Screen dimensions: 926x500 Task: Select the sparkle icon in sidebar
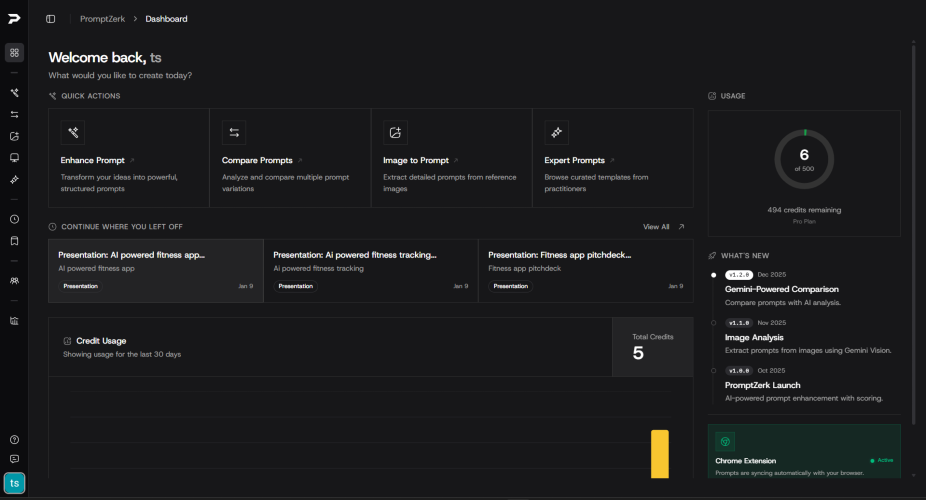click(14, 179)
